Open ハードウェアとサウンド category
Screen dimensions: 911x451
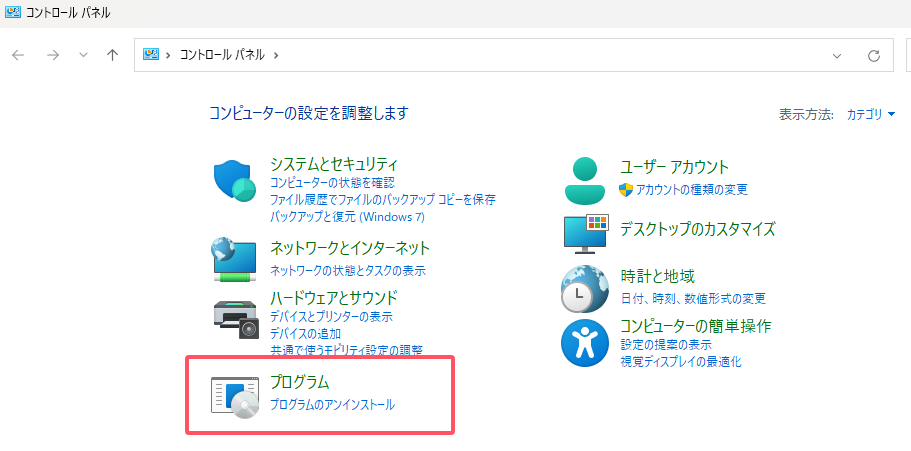pos(334,298)
